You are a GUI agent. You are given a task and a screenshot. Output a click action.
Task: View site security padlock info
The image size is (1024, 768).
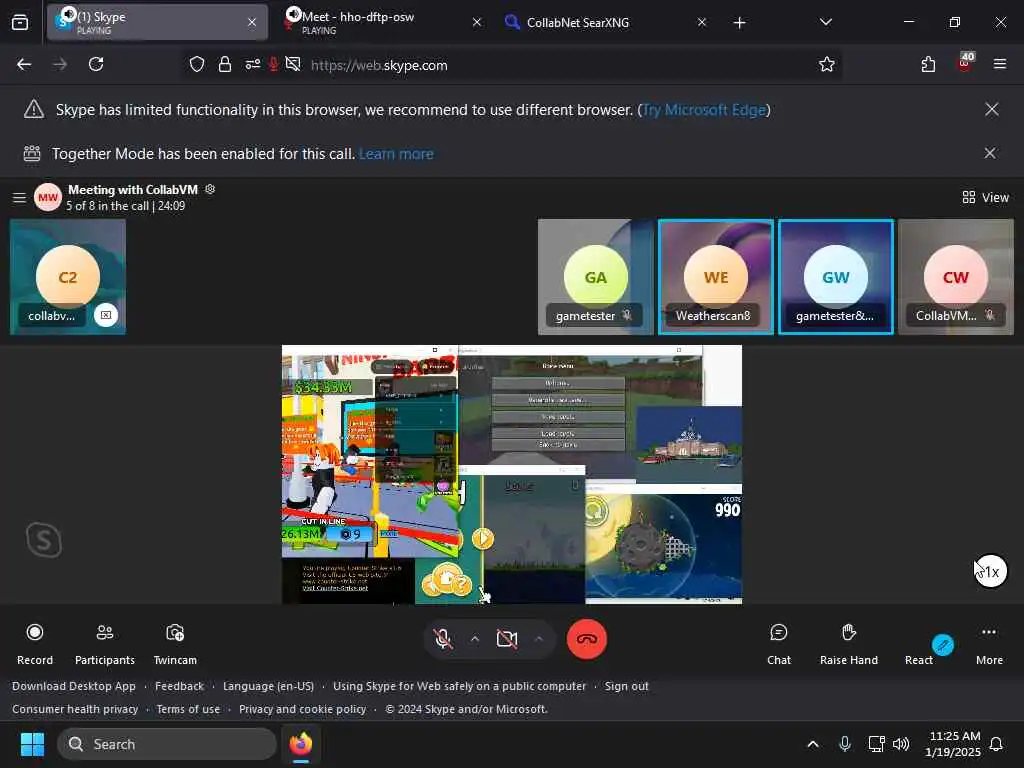(x=225, y=65)
